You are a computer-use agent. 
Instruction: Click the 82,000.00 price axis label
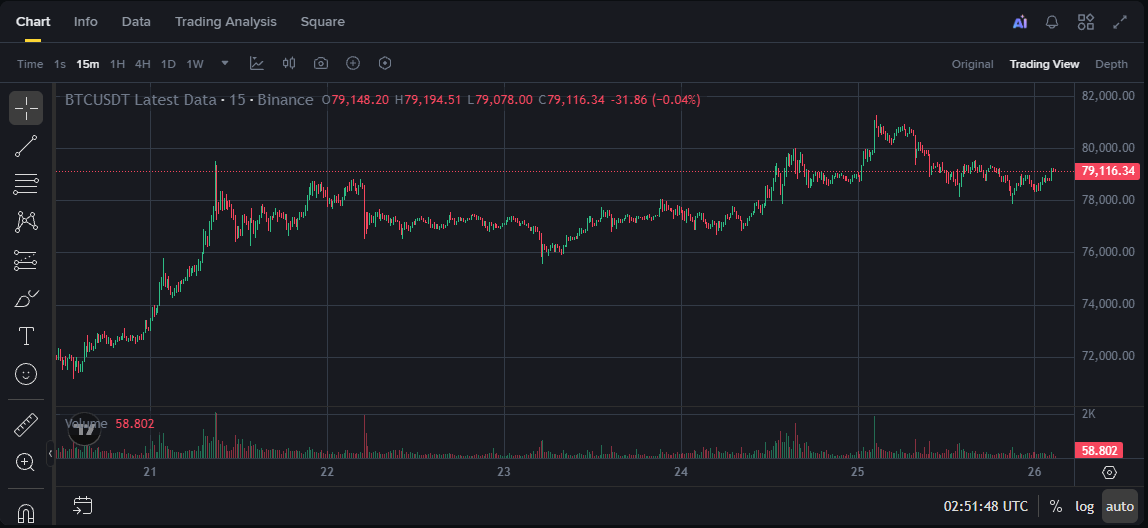pos(1108,96)
